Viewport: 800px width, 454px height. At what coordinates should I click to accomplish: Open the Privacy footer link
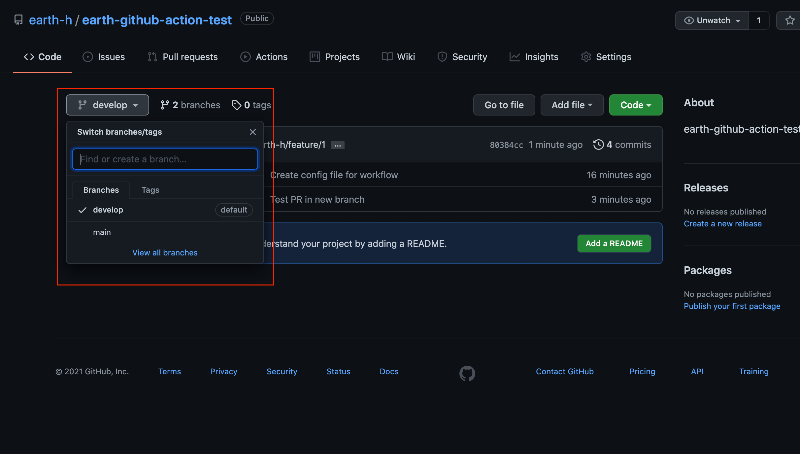[x=223, y=371]
